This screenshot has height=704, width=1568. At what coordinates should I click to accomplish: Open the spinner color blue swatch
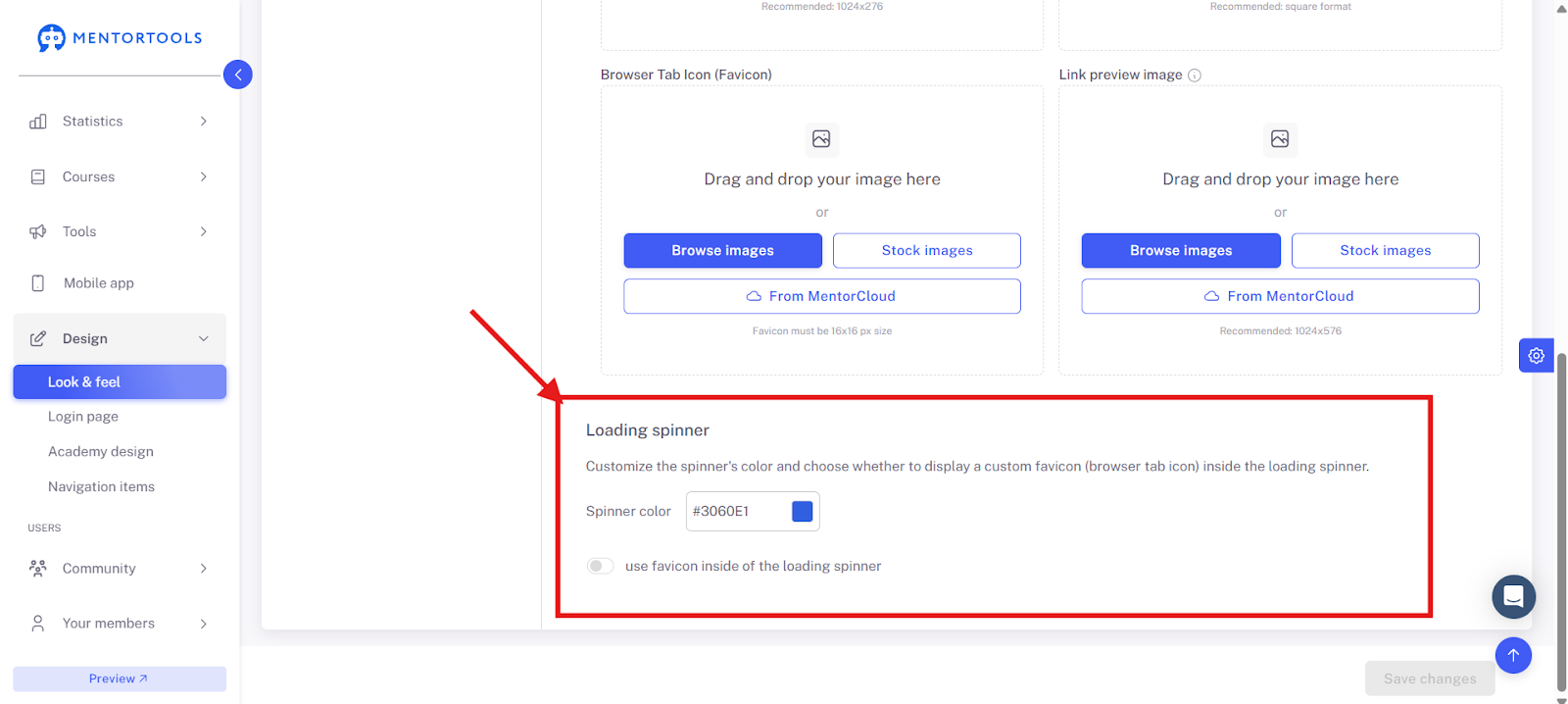[x=803, y=511]
